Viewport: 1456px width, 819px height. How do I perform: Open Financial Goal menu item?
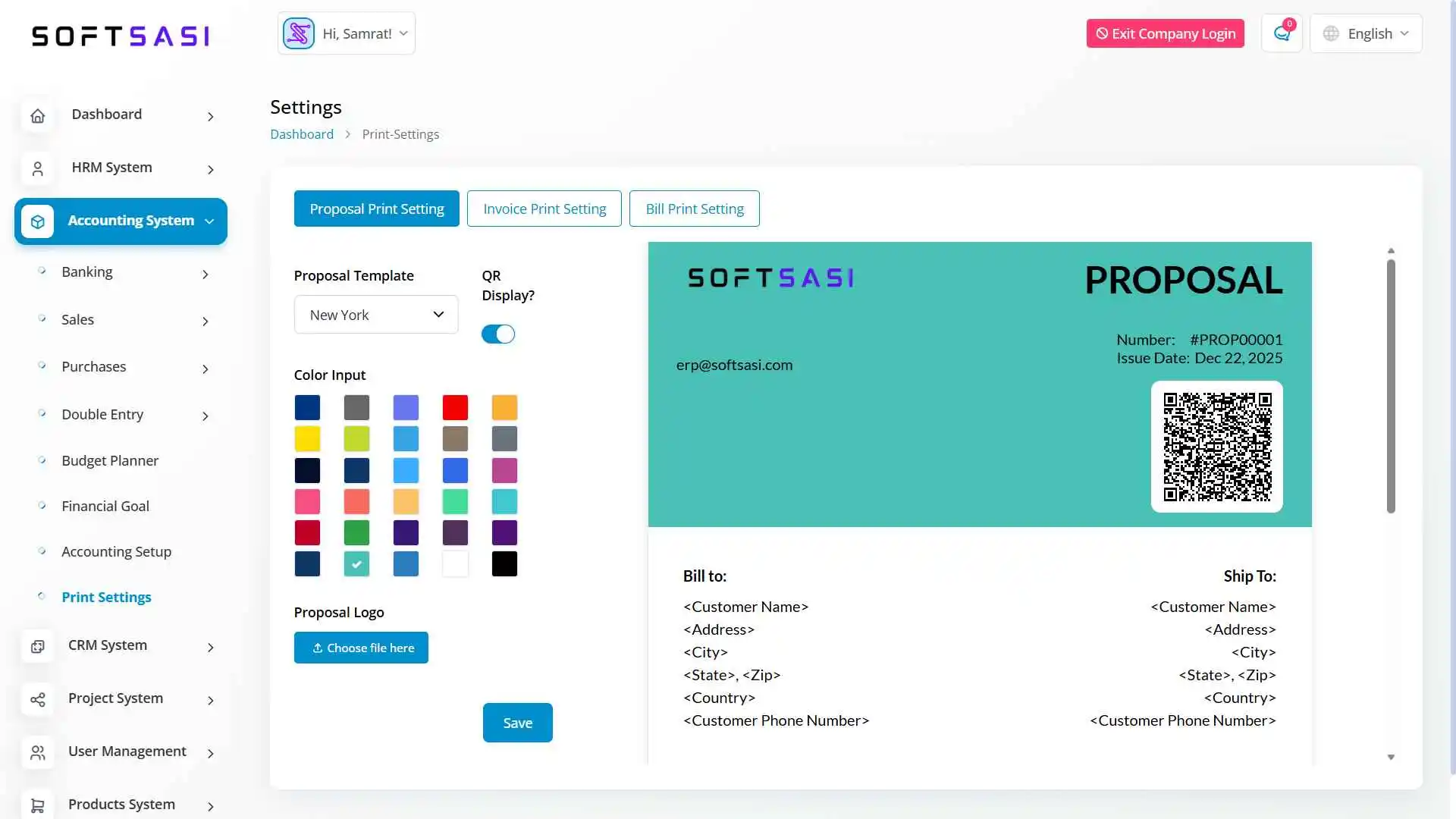point(105,507)
